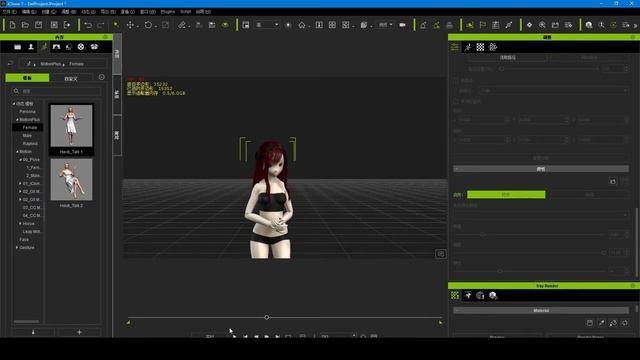Image resolution: width=640 pixels, height=360 pixels.
Task: Click the plus Add button below content list
Action: point(79,332)
